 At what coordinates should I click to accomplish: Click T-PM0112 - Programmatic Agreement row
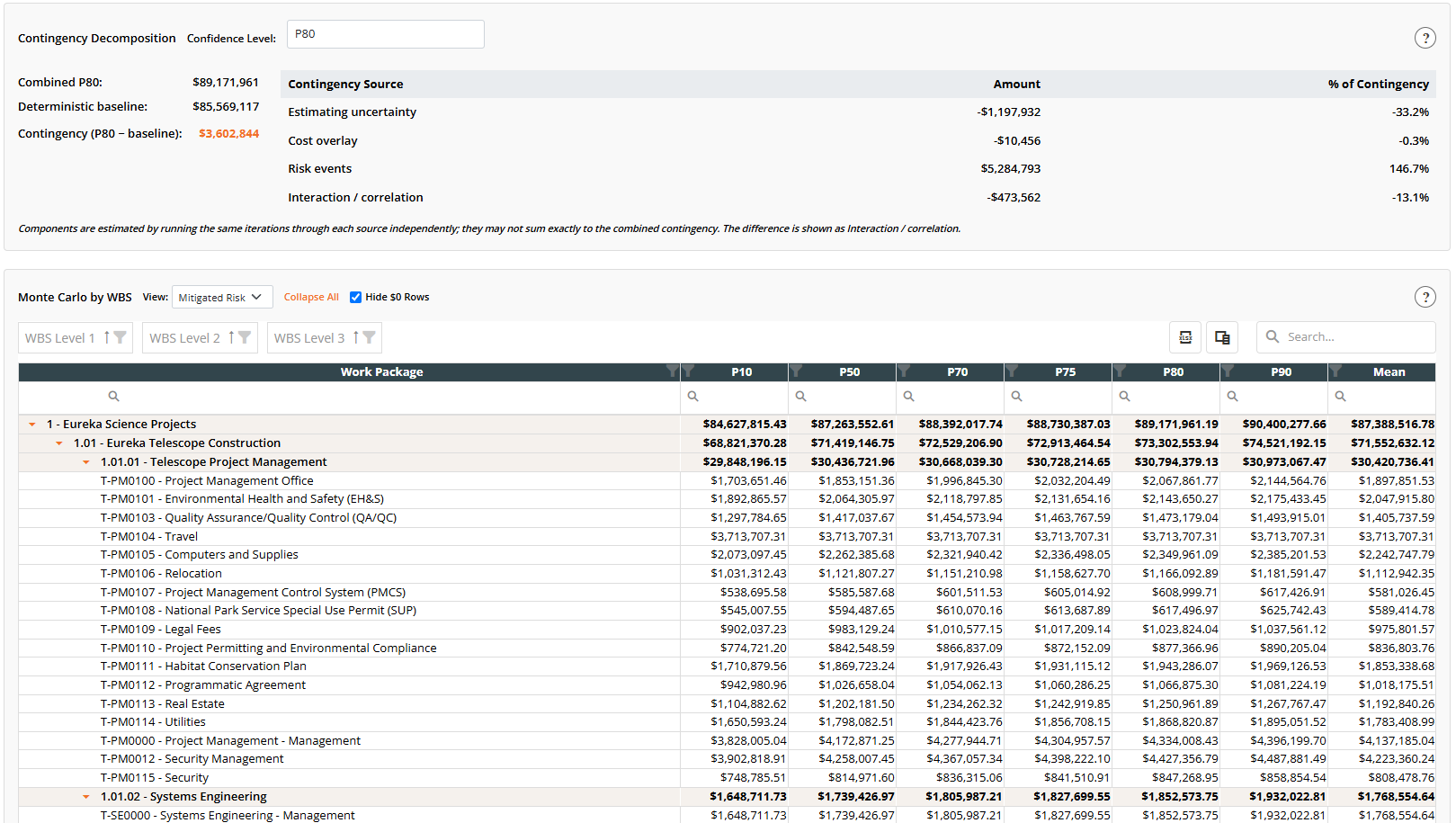pyautogui.click(x=727, y=685)
